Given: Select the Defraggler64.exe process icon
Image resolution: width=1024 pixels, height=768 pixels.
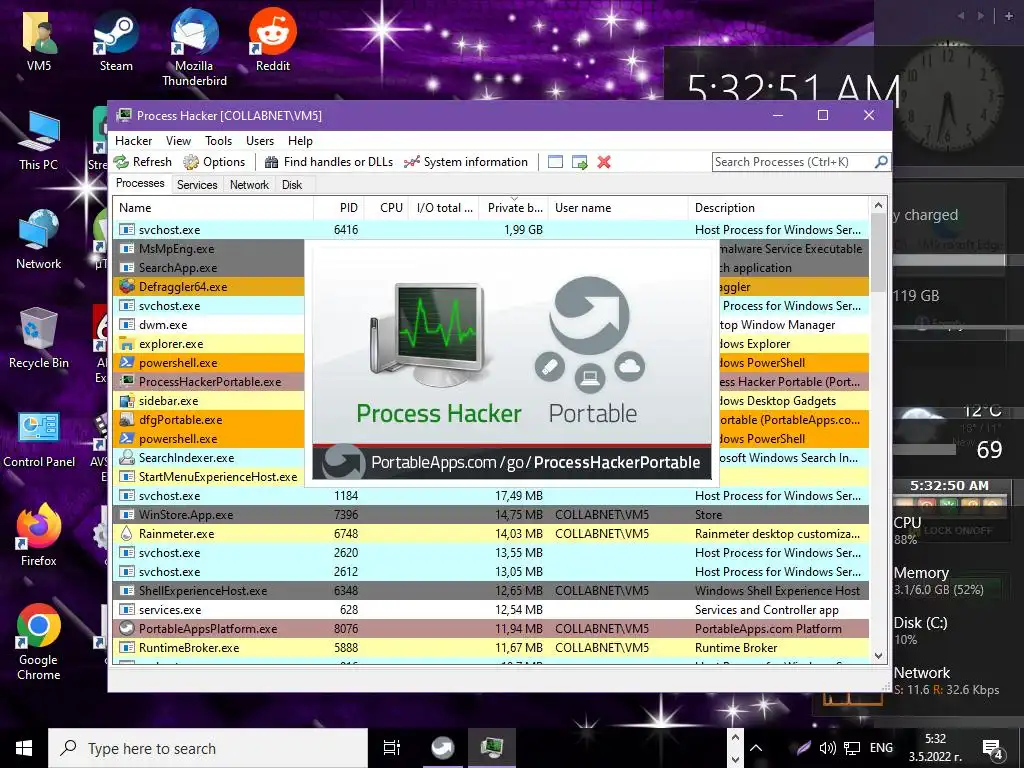Looking at the screenshot, I should [x=127, y=287].
